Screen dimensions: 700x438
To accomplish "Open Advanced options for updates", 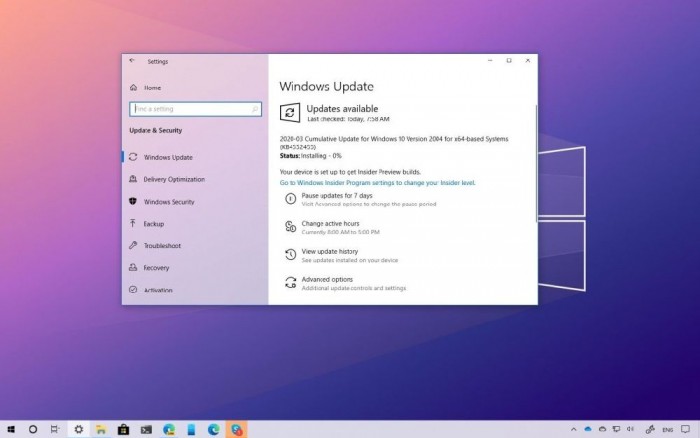I will click(327, 280).
